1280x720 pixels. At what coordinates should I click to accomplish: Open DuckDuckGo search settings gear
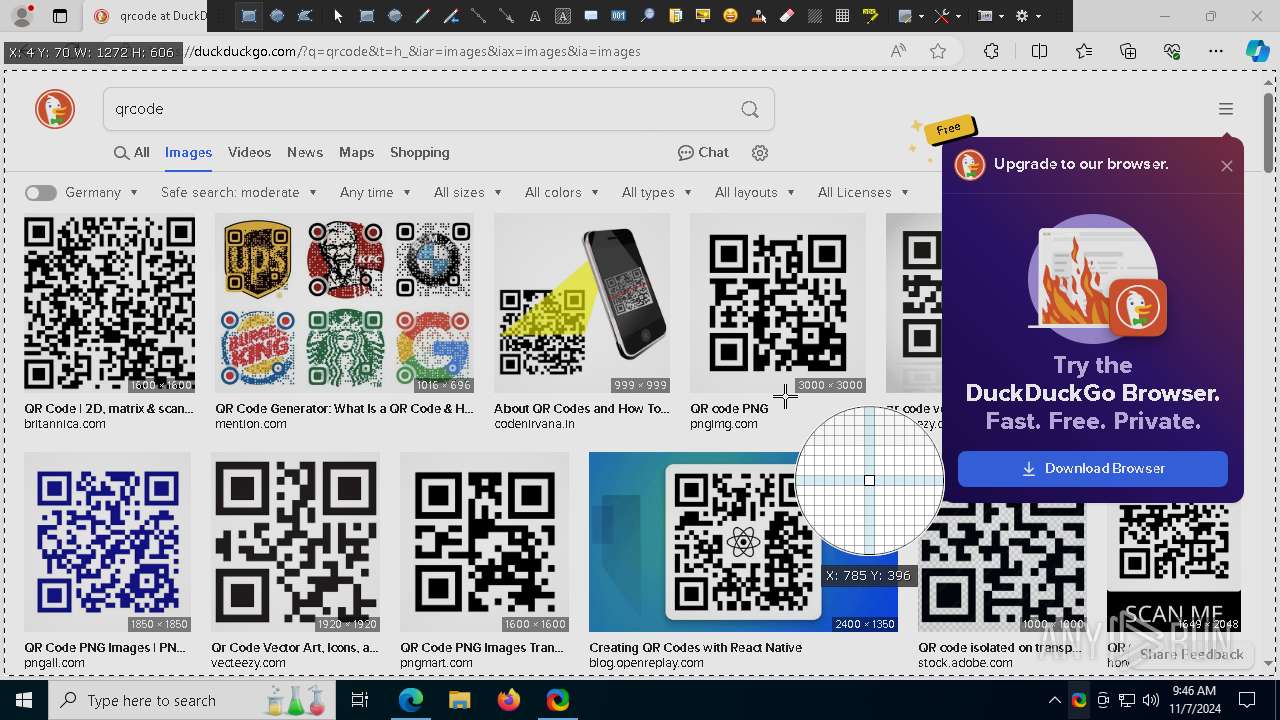click(760, 153)
